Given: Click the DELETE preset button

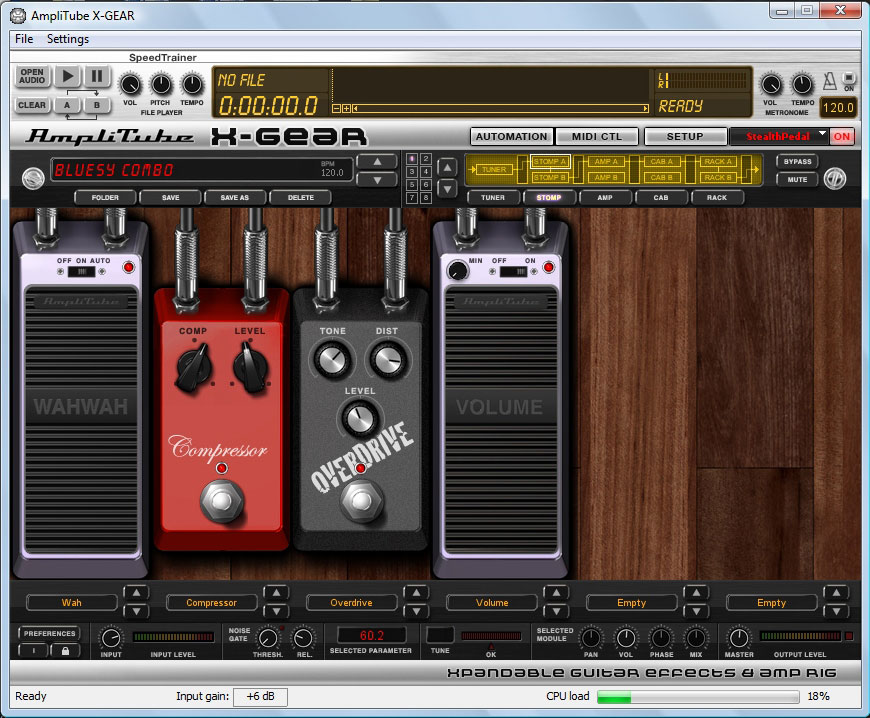Looking at the screenshot, I should [301, 198].
